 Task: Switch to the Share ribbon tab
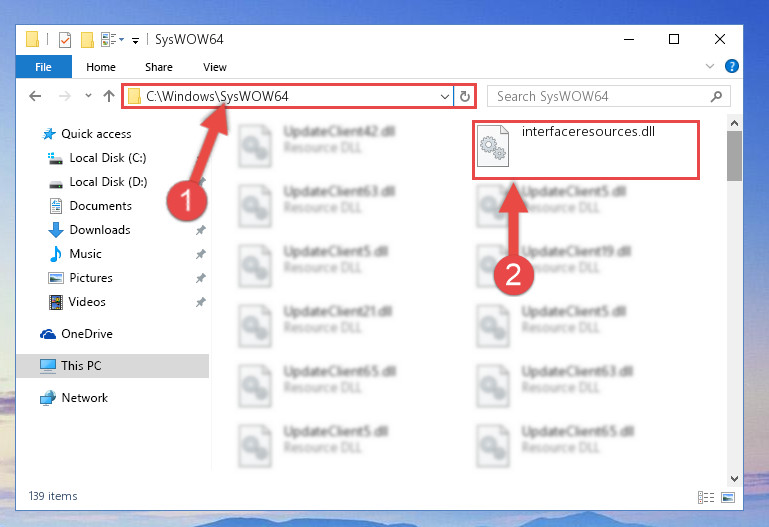[x=159, y=67]
